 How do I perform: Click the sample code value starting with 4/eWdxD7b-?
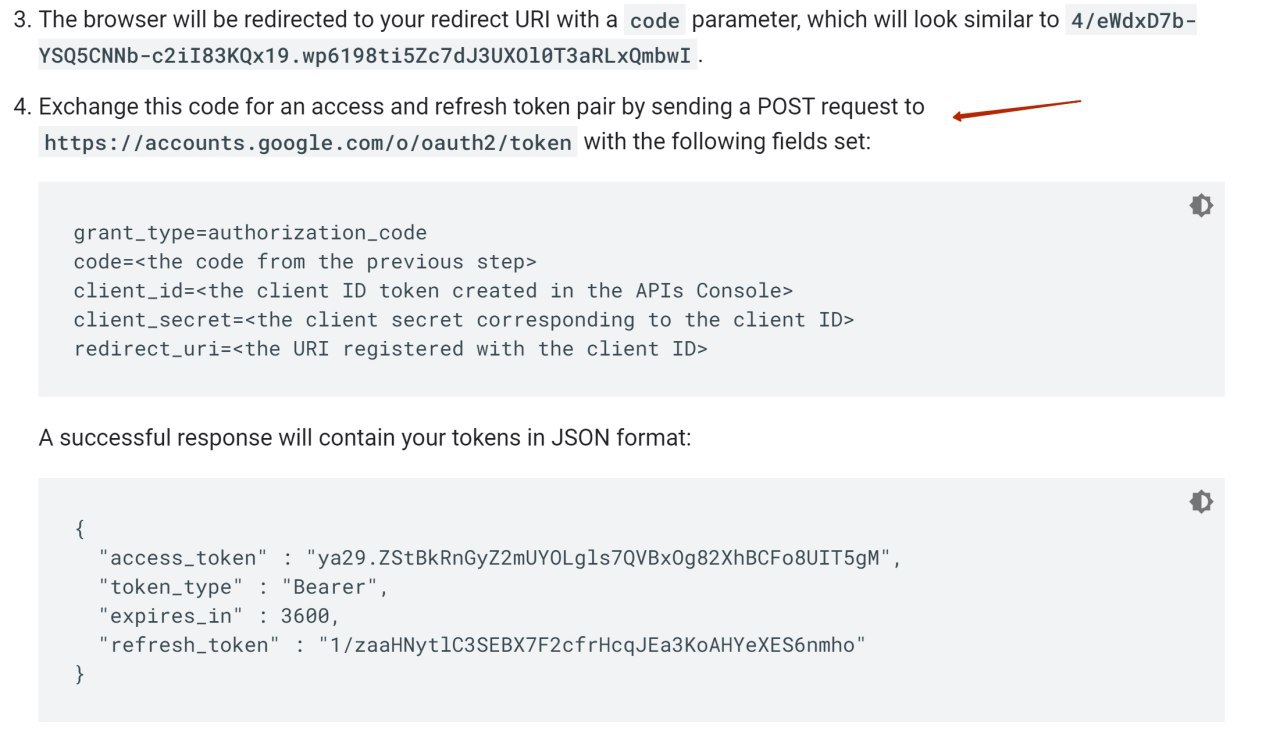click(x=1131, y=21)
